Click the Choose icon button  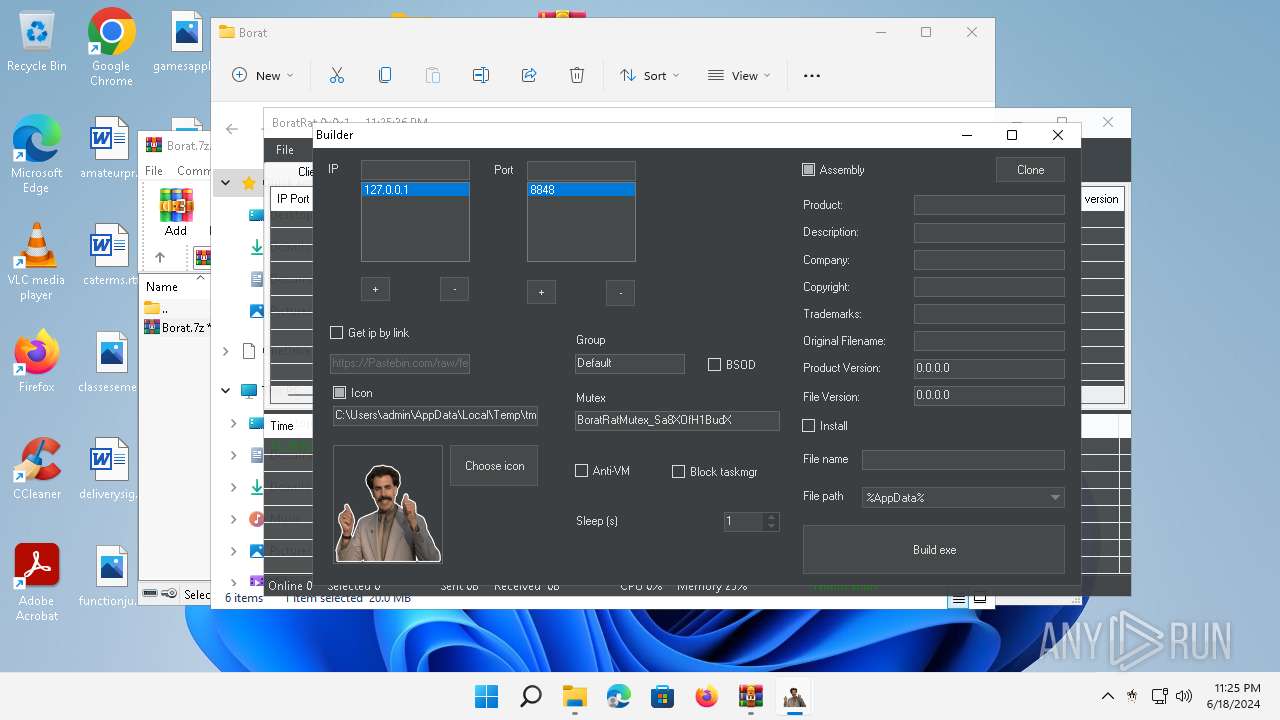click(494, 466)
